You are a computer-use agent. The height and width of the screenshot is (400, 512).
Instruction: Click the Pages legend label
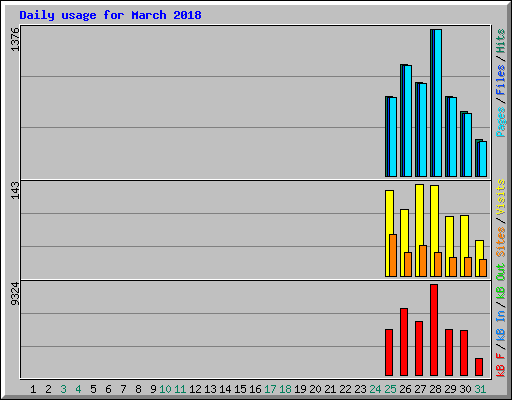[501, 122]
